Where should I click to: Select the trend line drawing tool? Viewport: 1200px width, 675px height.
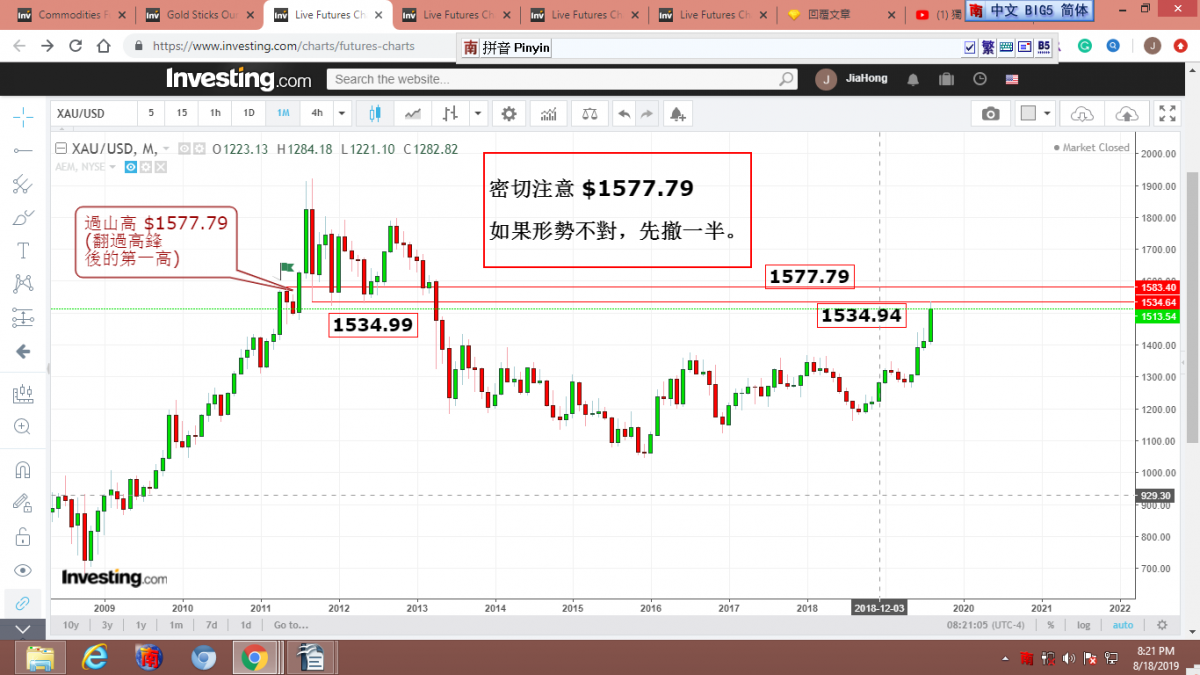[22, 150]
